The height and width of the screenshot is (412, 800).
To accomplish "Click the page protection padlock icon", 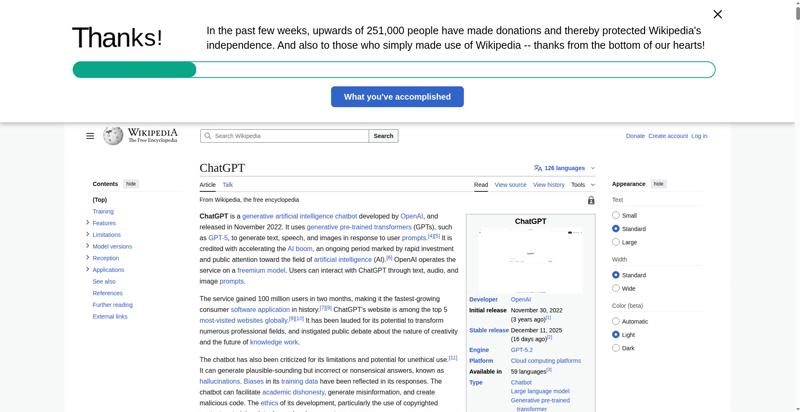I will pos(591,200).
